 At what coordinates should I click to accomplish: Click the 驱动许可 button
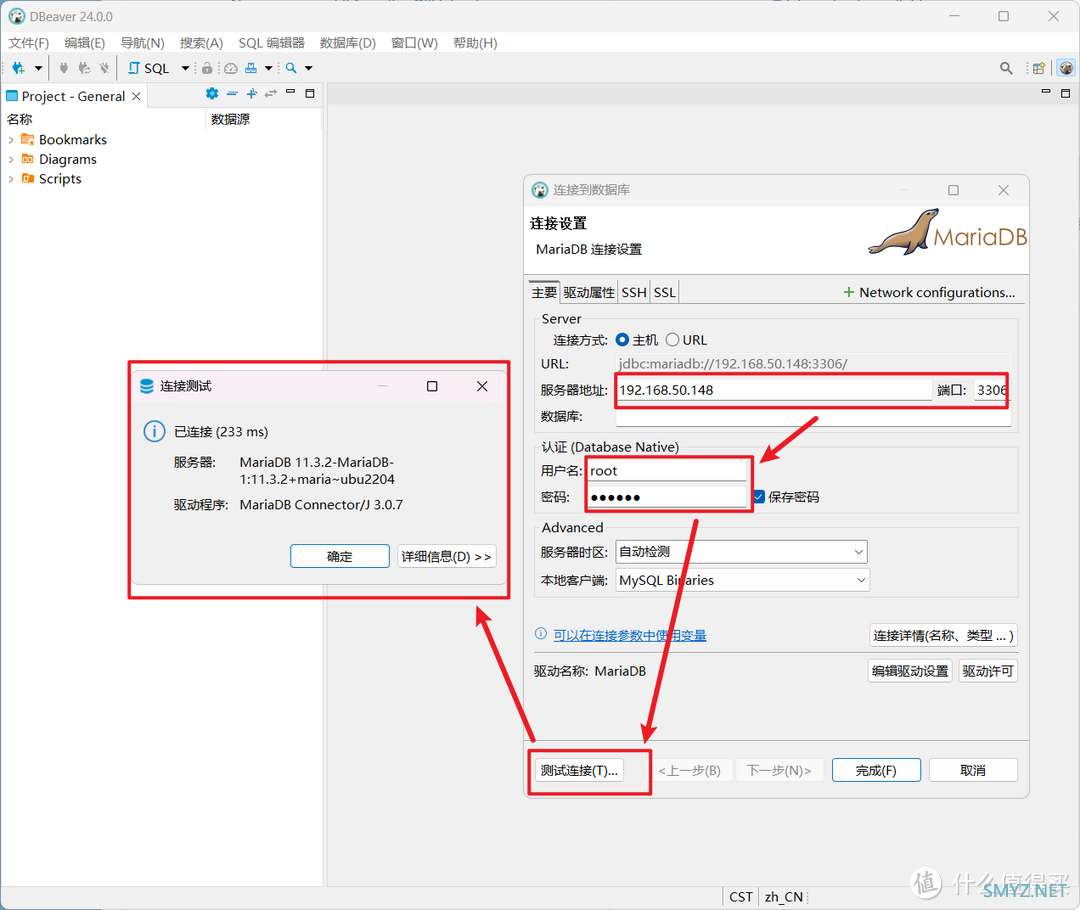[x=987, y=671]
